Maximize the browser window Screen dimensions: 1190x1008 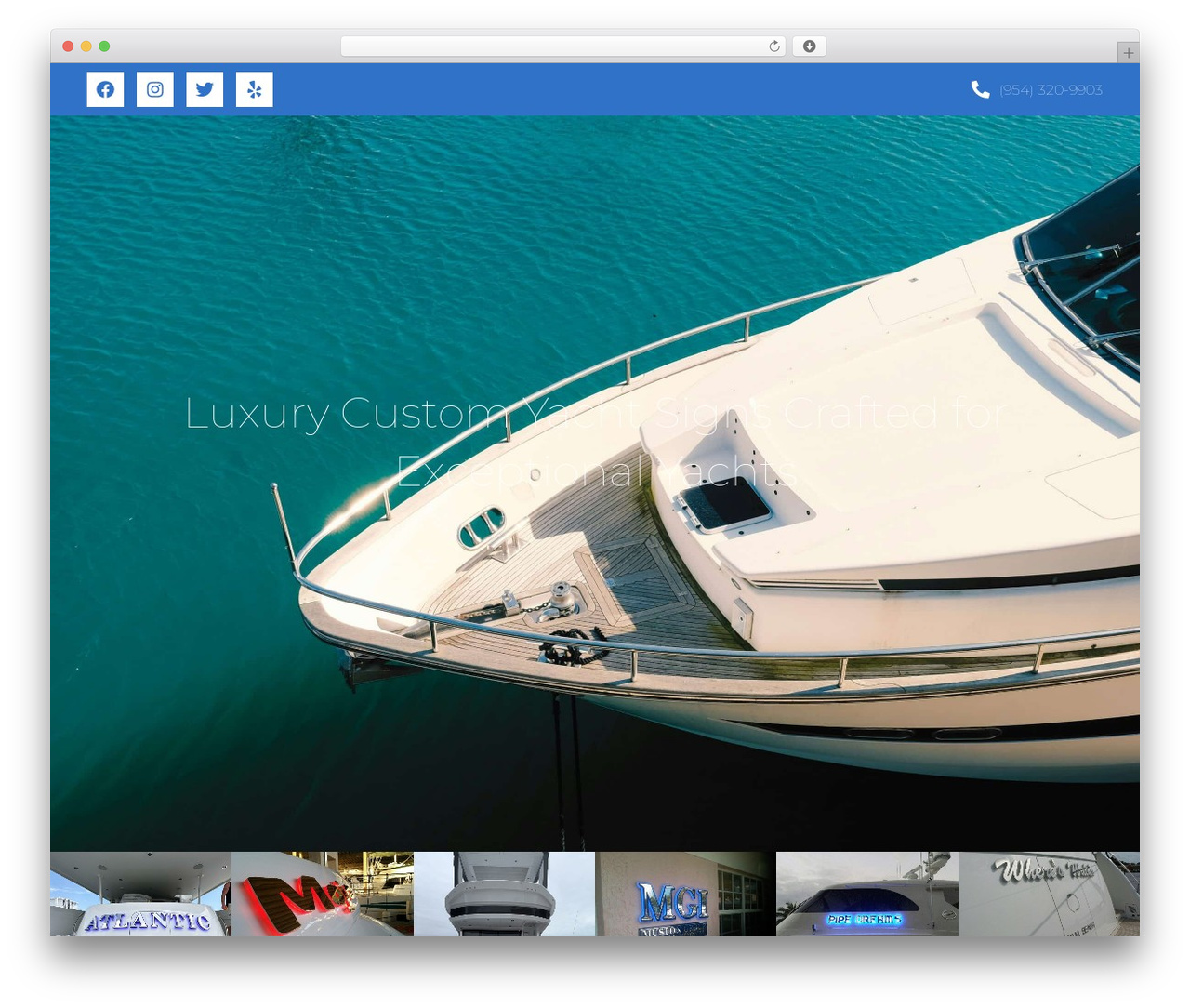pyautogui.click(x=104, y=46)
